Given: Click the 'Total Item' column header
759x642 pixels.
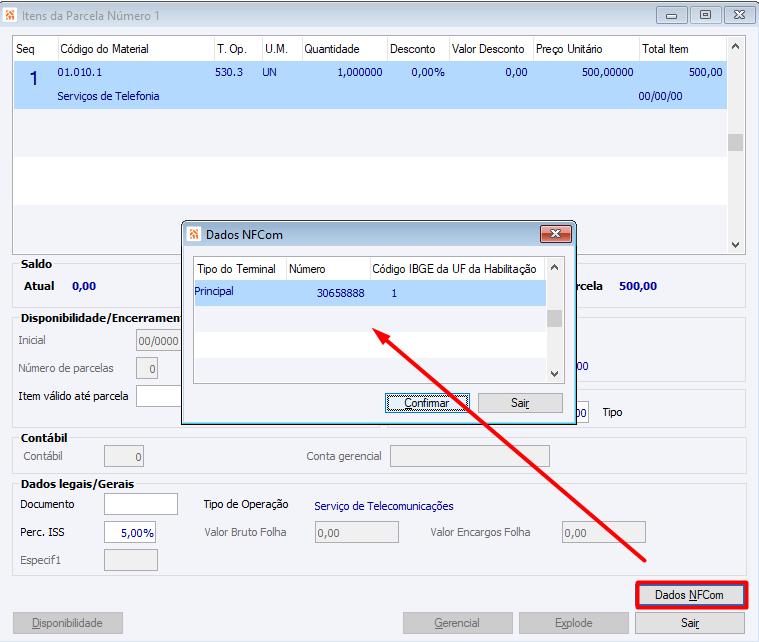Looking at the screenshot, I should pyautogui.click(x=683, y=49).
